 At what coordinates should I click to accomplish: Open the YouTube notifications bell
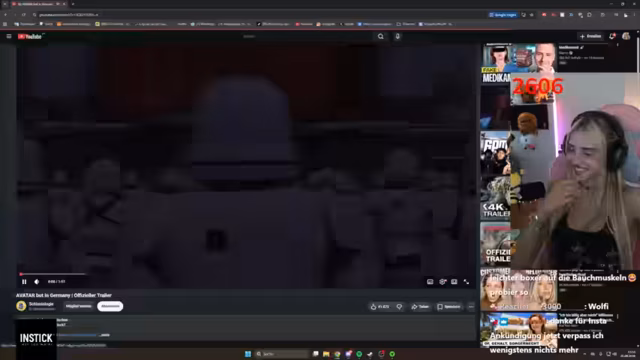coord(612,36)
